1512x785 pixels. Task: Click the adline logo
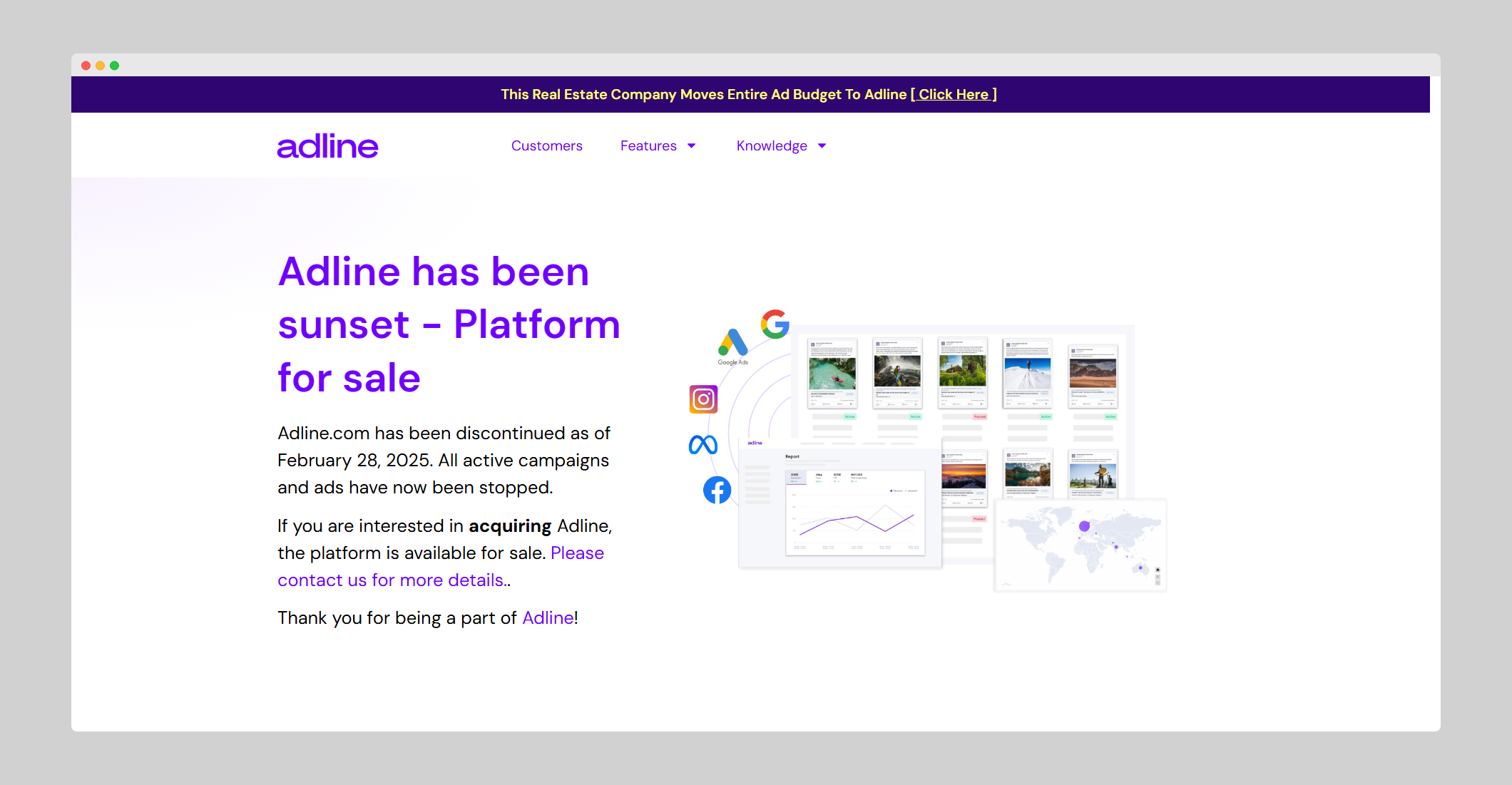click(327, 146)
